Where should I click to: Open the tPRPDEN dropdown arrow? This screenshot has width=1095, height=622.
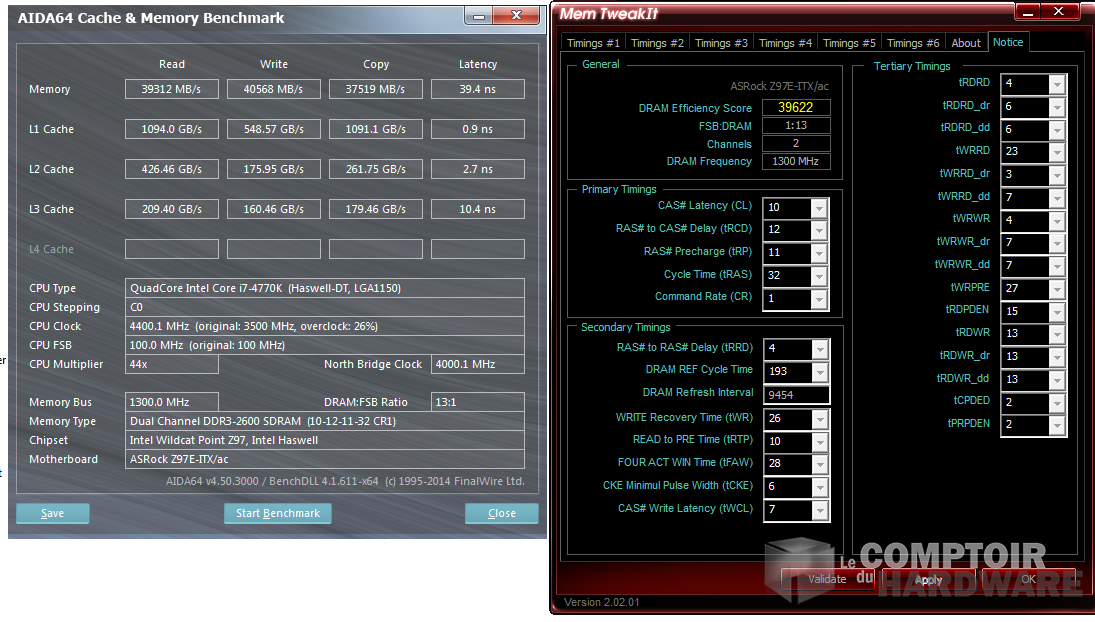tap(1057, 425)
